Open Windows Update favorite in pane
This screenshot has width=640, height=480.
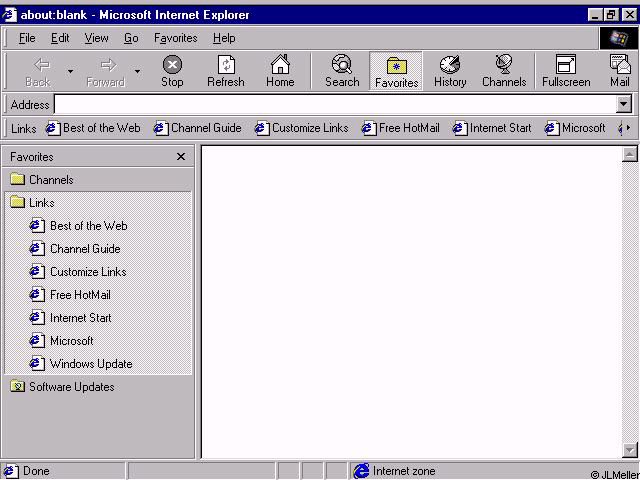[81, 363]
